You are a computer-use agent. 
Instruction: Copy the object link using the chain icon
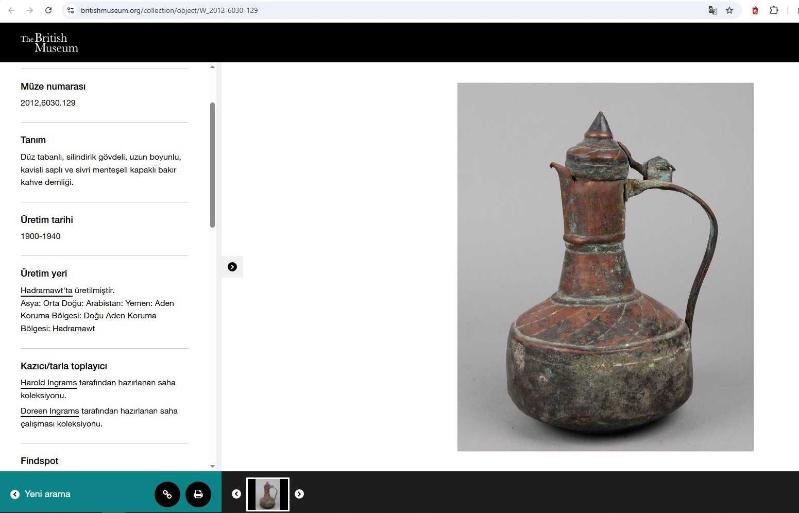tap(167, 494)
